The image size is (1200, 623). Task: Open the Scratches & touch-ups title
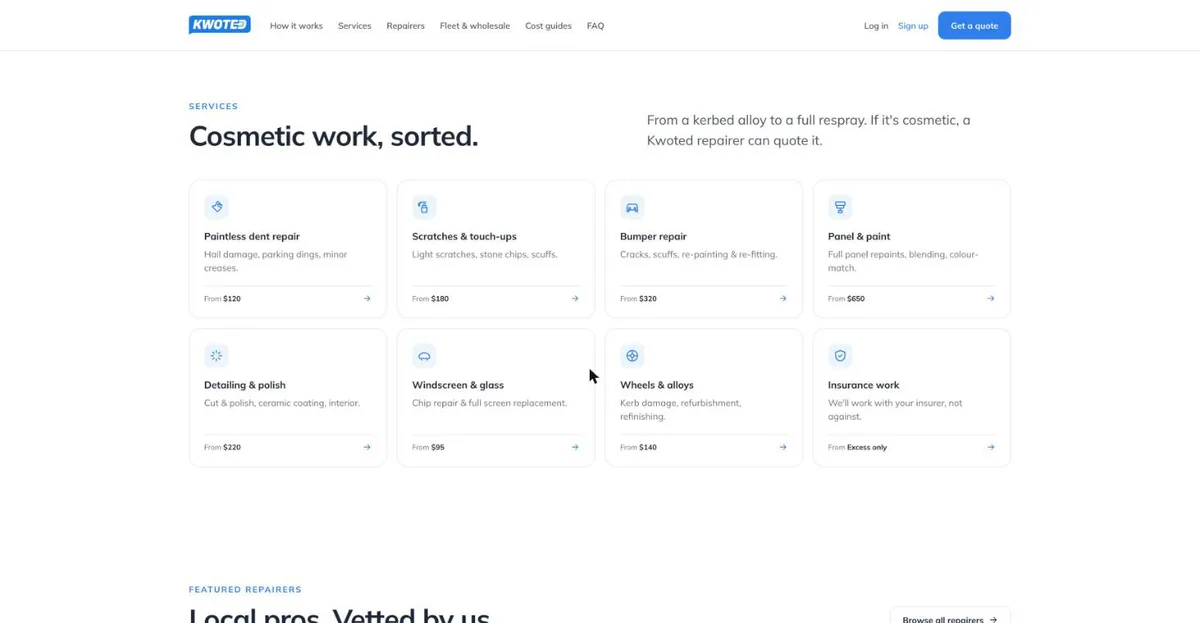[x=464, y=236]
